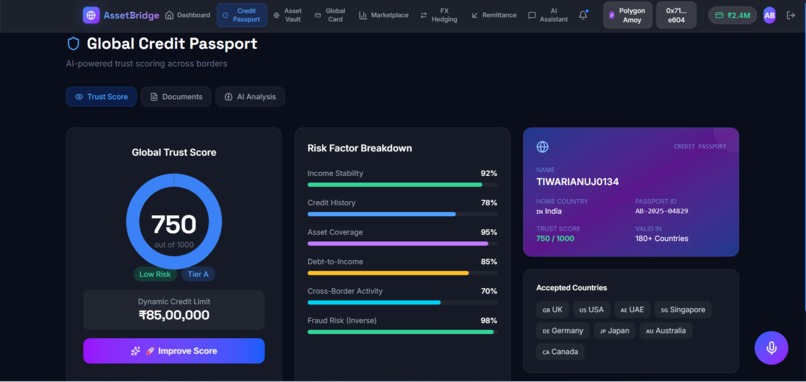Click the Remittance arrow icon
The height and width of the screenshot is (382, 806).
coord(474,15)
